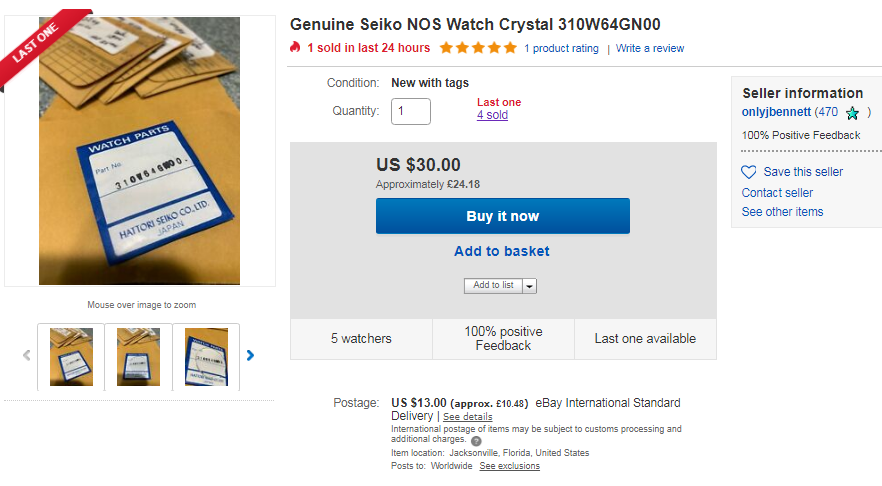Click the red flame sold icon

pyautogui.click(x=295, y=48)
